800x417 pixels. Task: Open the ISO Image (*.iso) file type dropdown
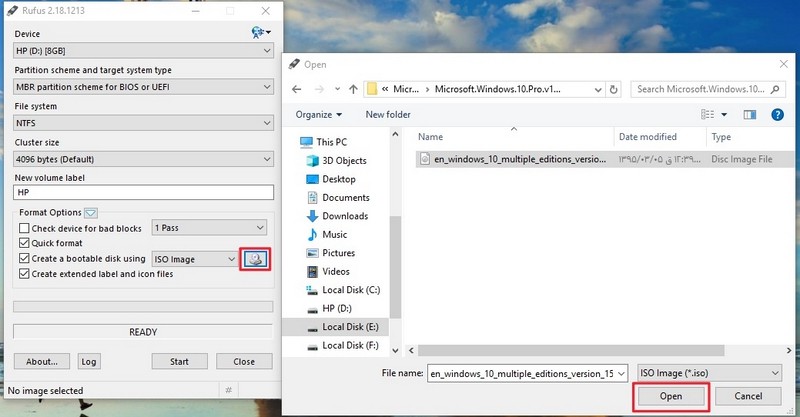tap(709, 373)
